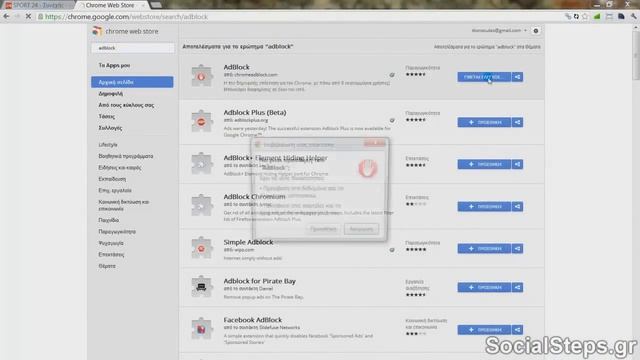
Task: Share Adblock for Pirate Bay
Action: pyautogui.click(x=517, y=287)
